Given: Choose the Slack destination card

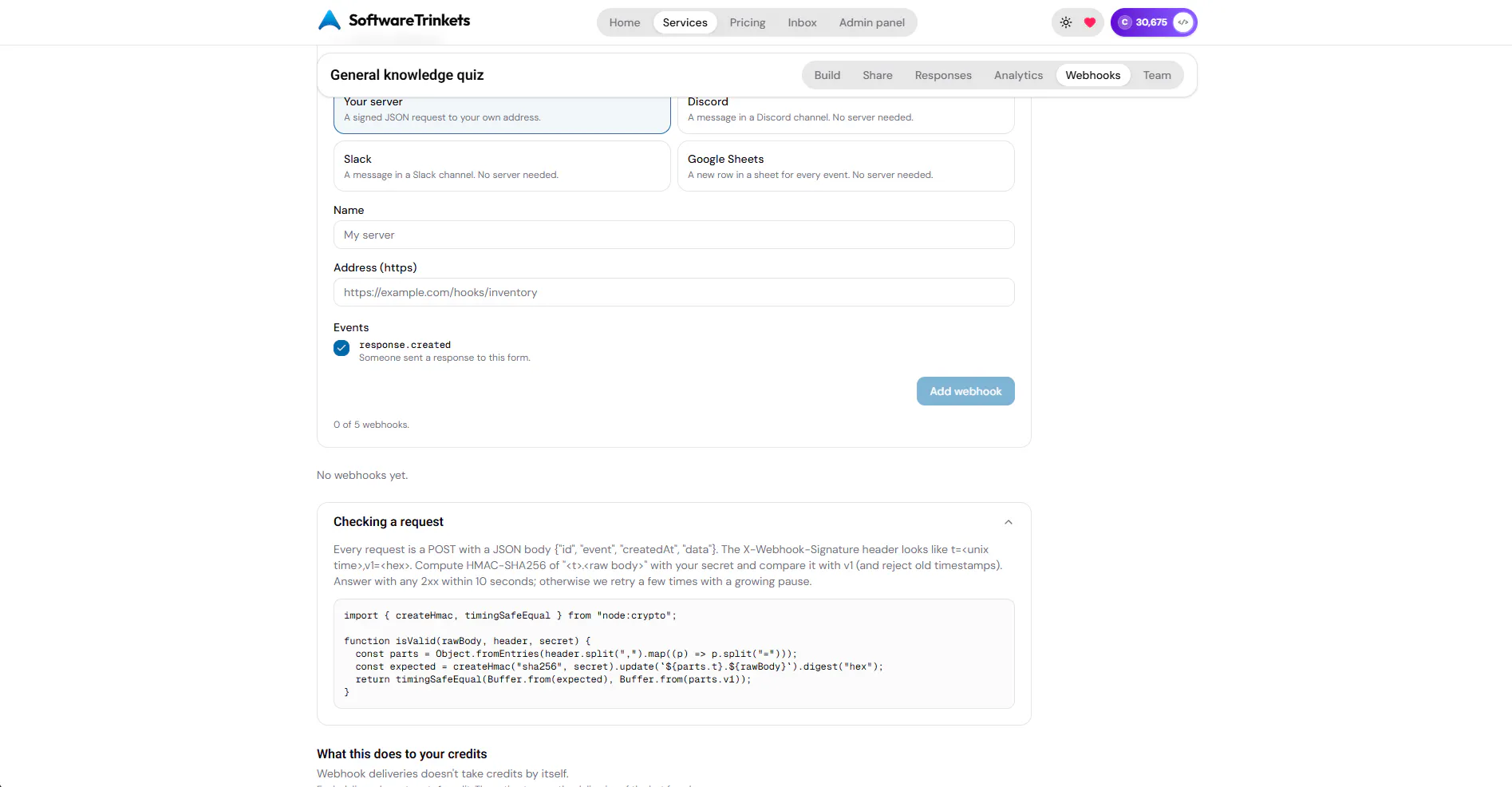Looking at the screenshot, I should (502, 166).
